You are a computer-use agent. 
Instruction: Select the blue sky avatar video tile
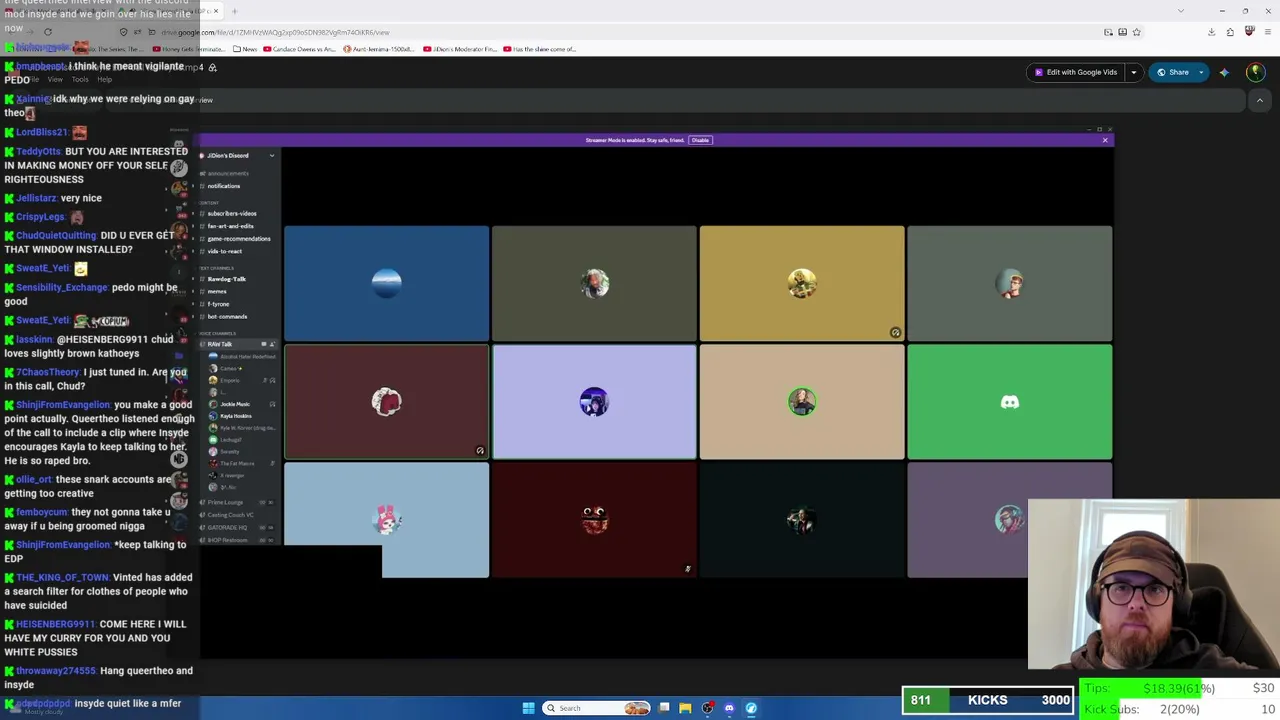click(386, 283)
